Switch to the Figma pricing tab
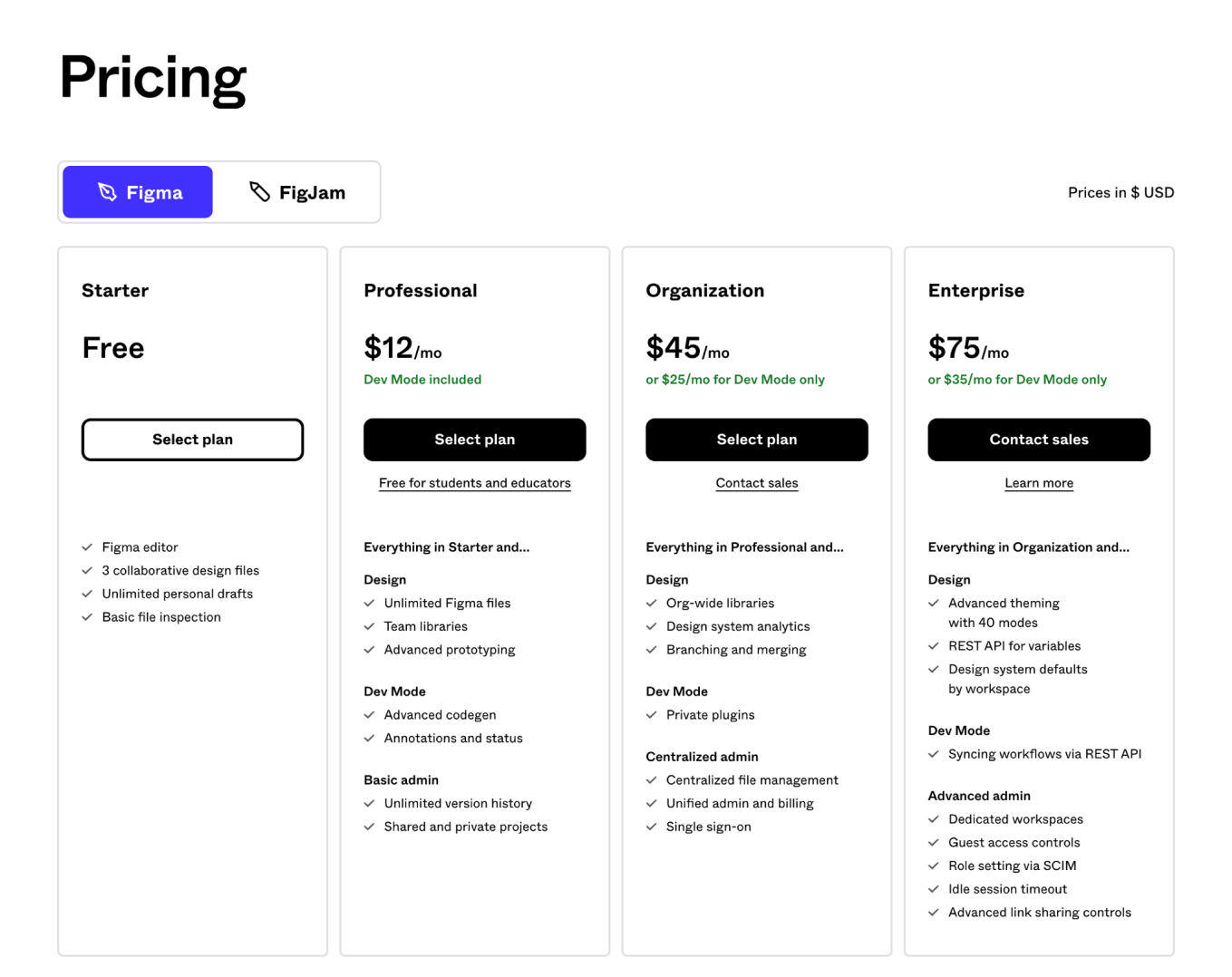1232x977 pixels. [138, 192]
